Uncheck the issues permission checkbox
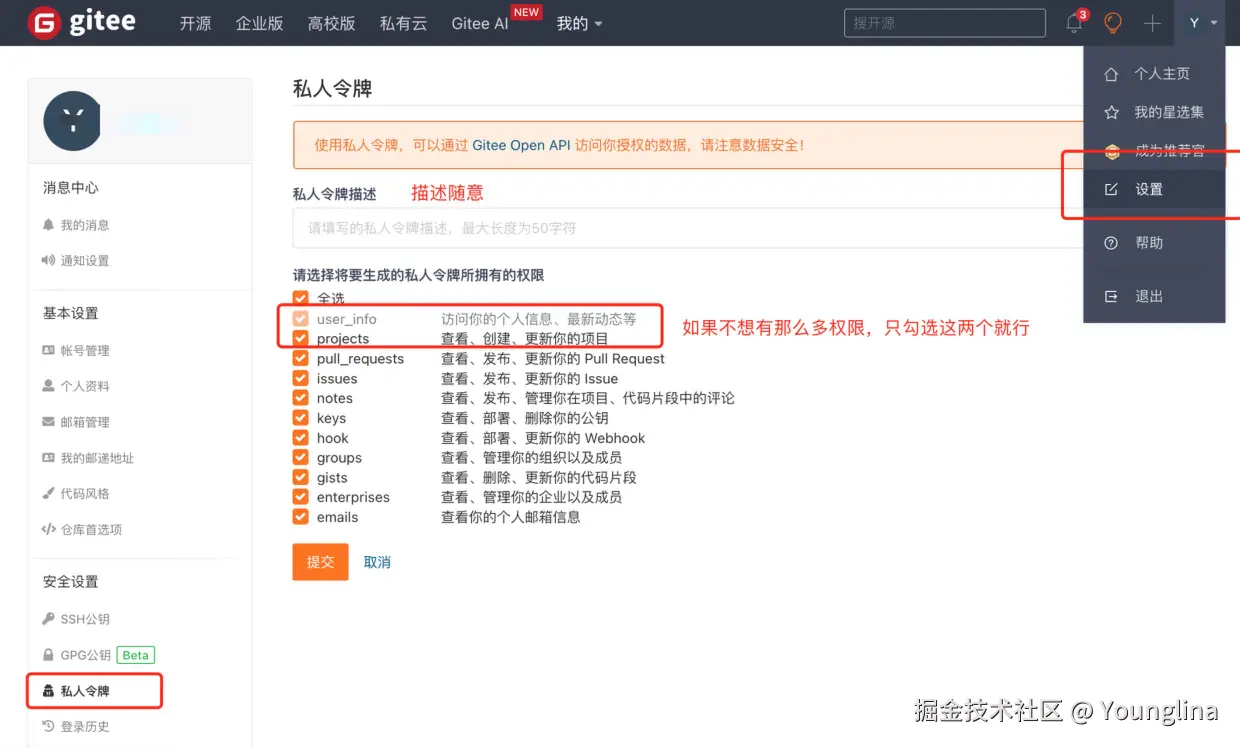1240x748 pixels. click(300, 378)
